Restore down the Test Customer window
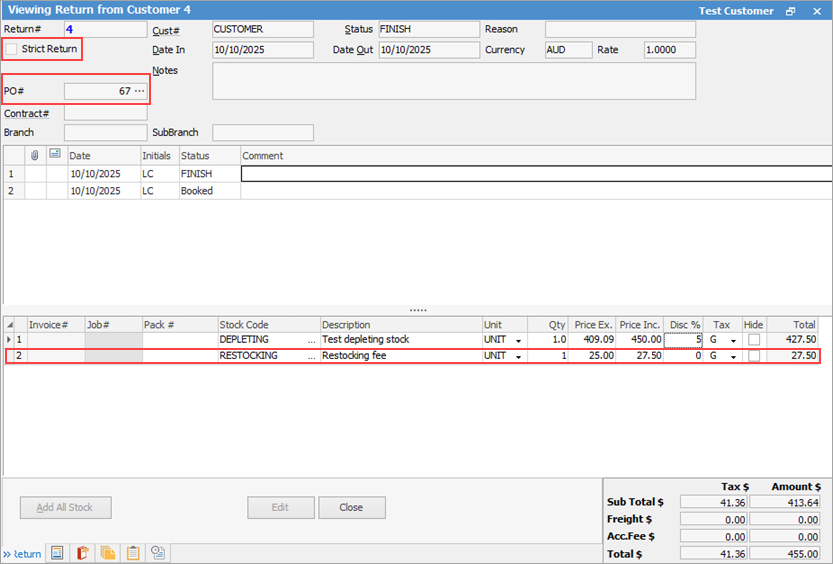The height and width of the screenshot is (564, 833). click(791, 11)
